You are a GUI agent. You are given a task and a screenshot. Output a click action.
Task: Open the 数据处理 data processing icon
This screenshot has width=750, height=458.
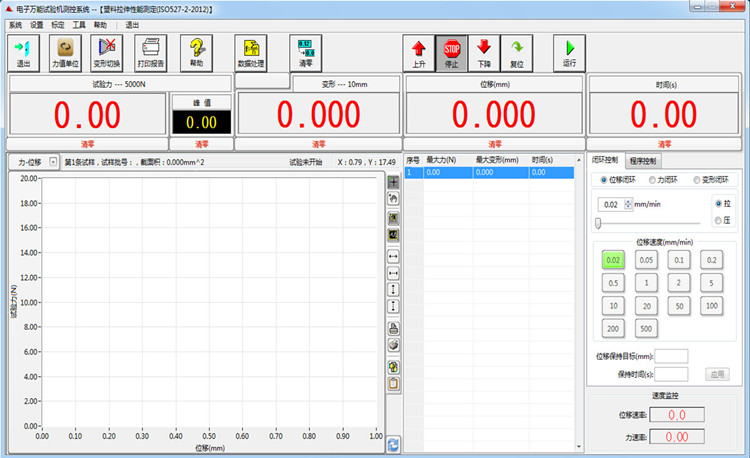251,53
